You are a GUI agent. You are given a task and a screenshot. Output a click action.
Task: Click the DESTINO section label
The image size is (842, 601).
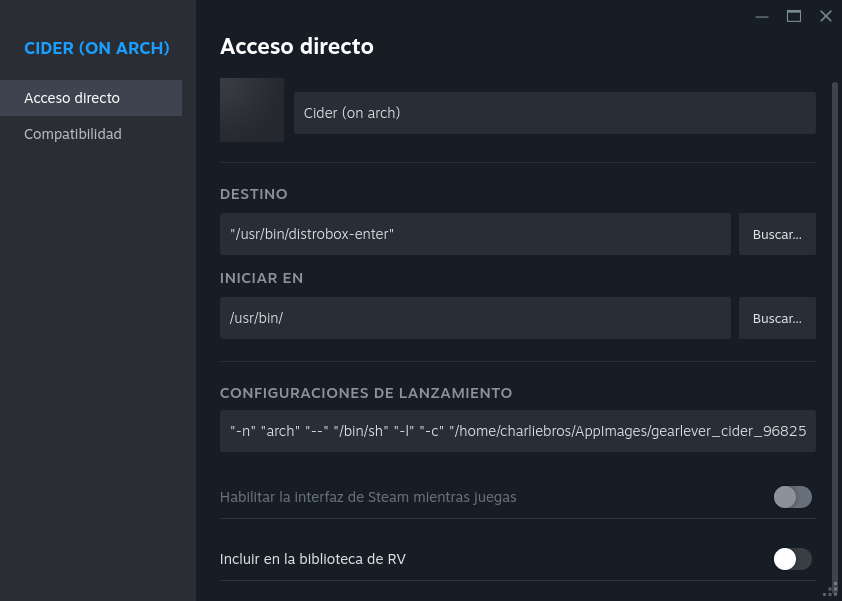(253, 194)
